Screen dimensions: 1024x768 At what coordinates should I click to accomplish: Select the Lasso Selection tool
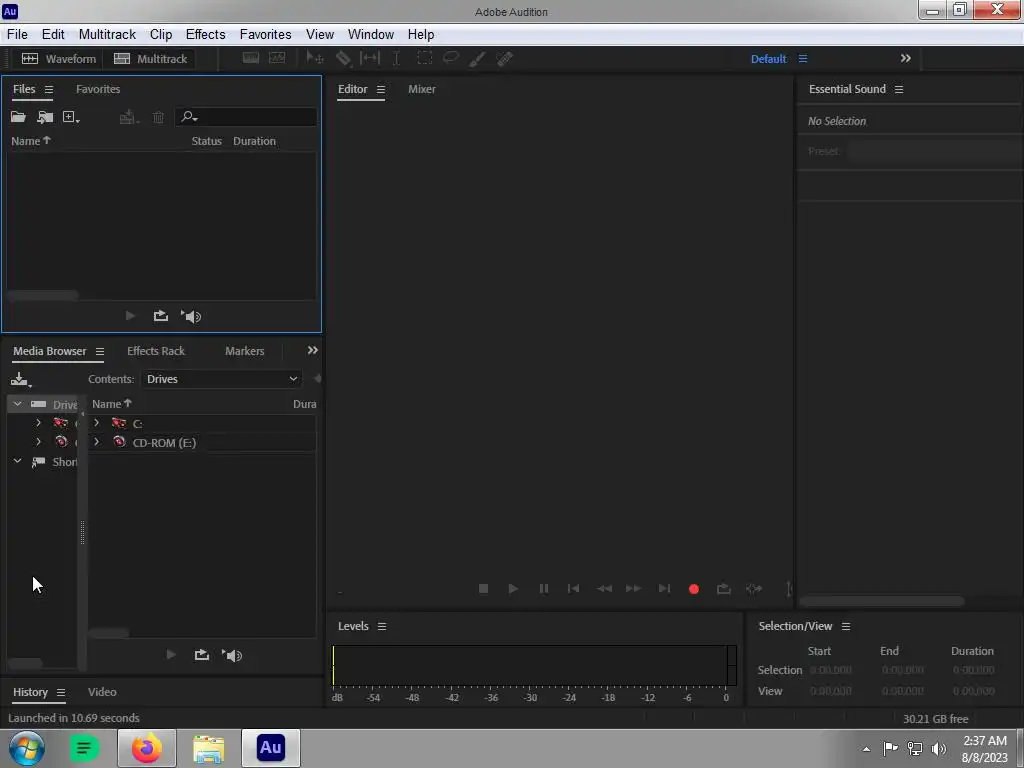[x=451, y=58]
